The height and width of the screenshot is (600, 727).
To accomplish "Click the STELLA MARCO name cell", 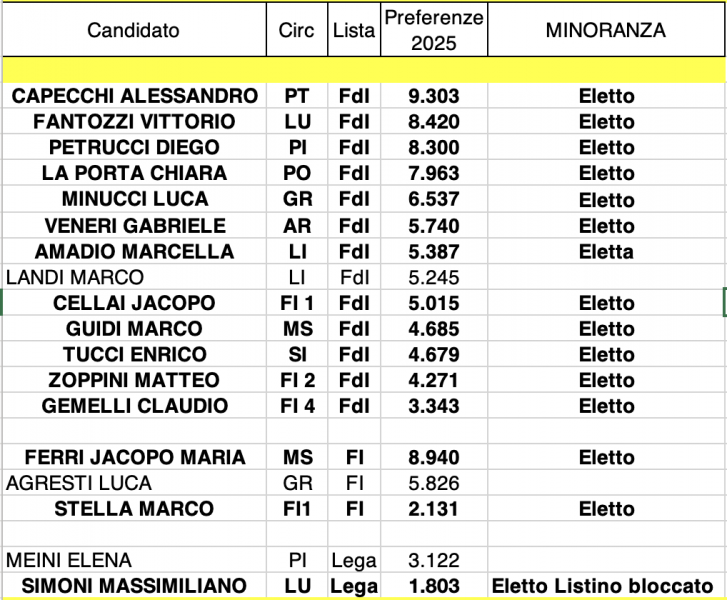I will 134,509.
